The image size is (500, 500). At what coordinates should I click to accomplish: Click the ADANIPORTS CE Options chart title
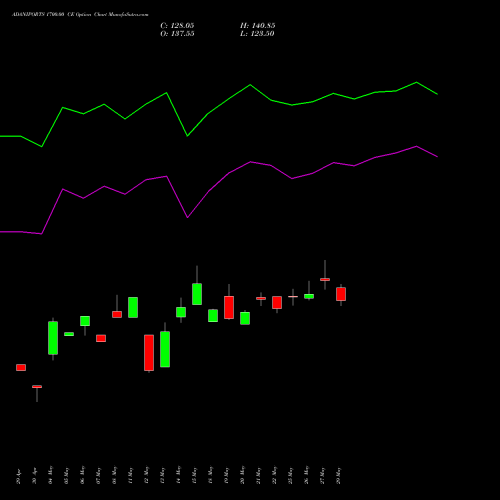coord(80,15)
